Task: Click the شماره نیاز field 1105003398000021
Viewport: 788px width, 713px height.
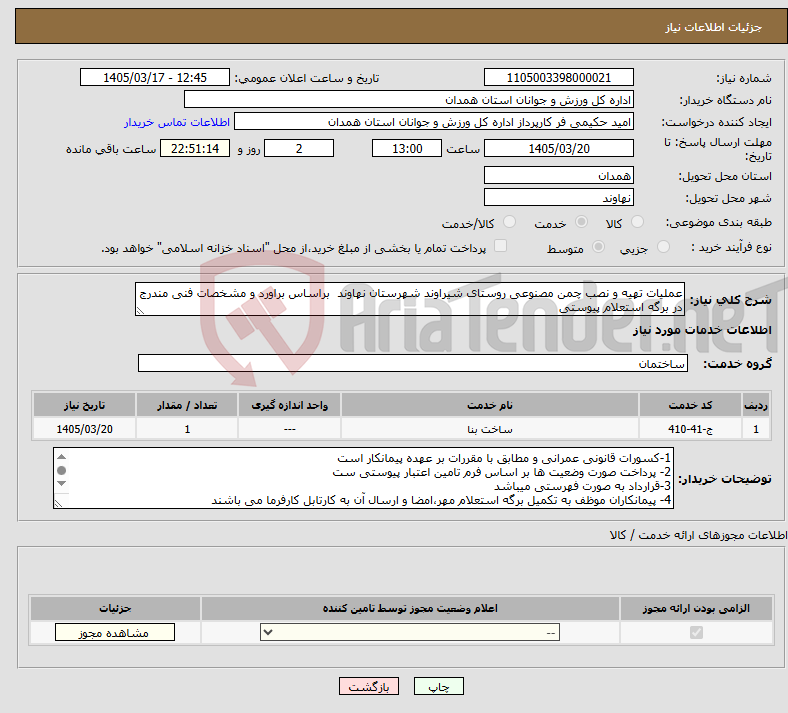Action: pos(558,77)
